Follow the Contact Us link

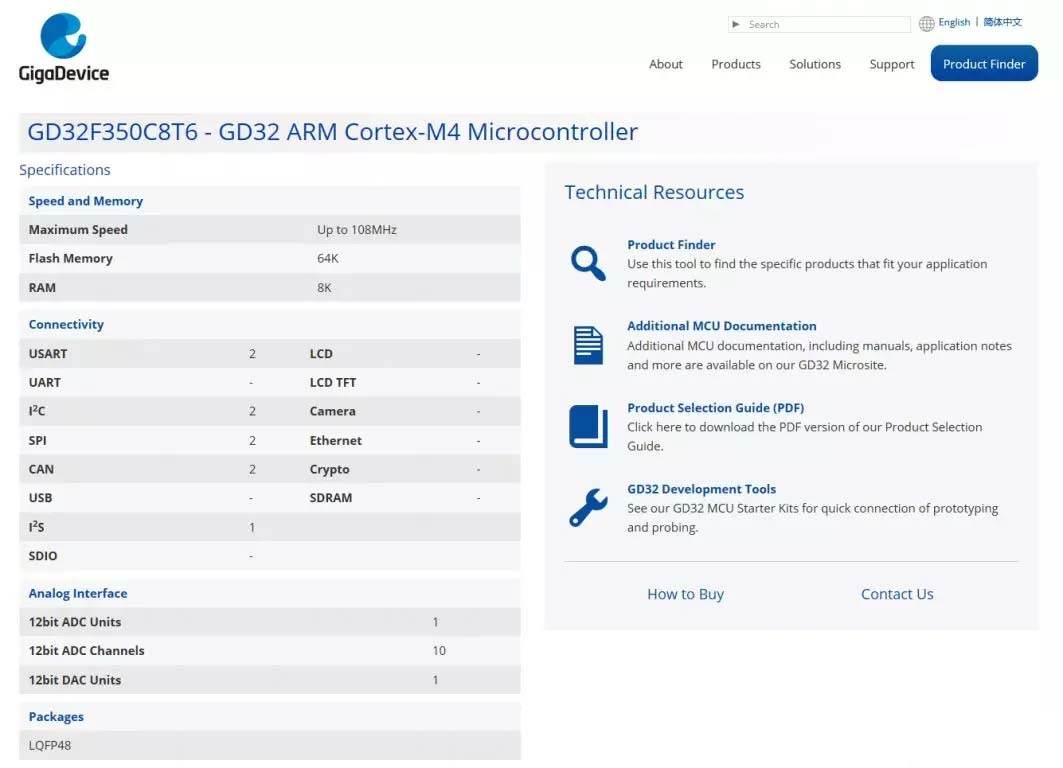point(897,594)
